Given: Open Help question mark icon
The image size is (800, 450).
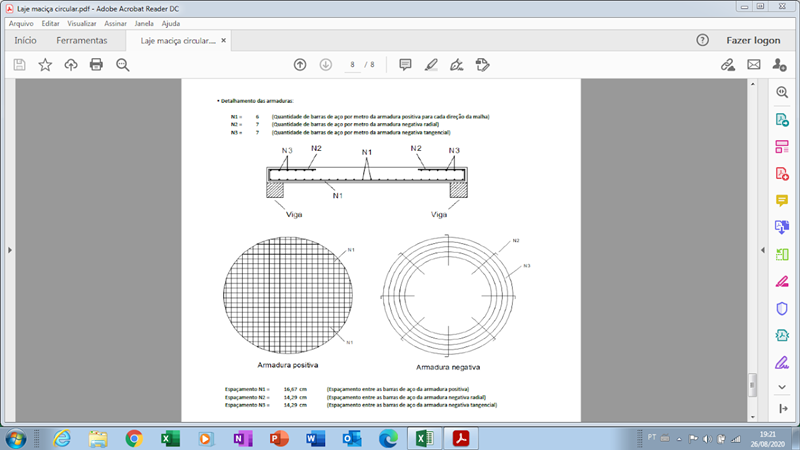Looking at the screenshot, I should pos(703,40).
